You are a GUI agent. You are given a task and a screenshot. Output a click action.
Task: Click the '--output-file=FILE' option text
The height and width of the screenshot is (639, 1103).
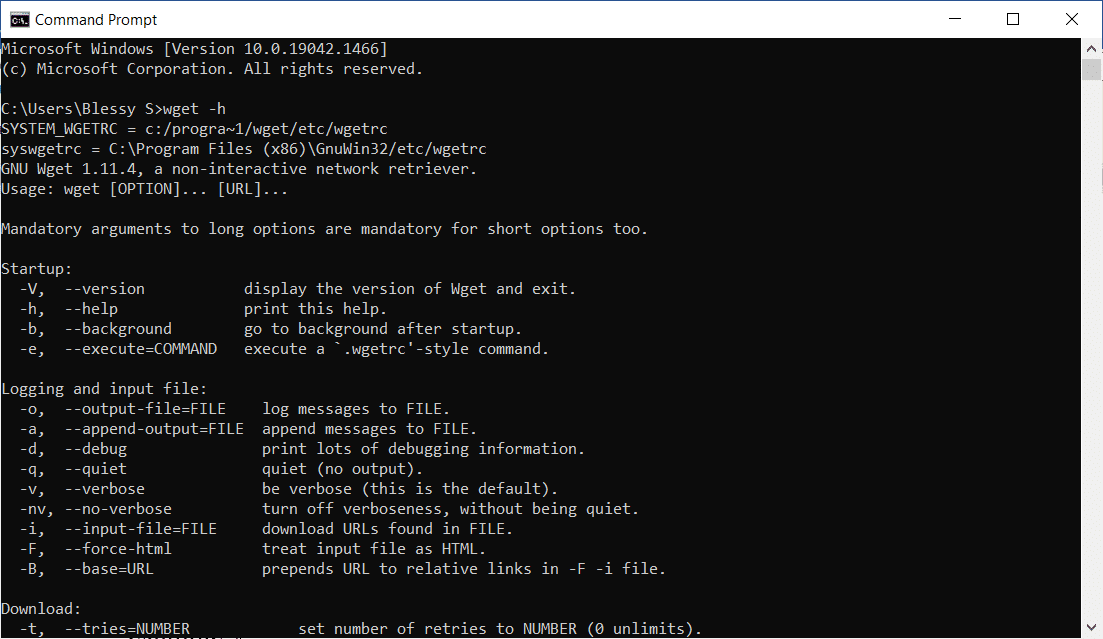pos(145,409)
